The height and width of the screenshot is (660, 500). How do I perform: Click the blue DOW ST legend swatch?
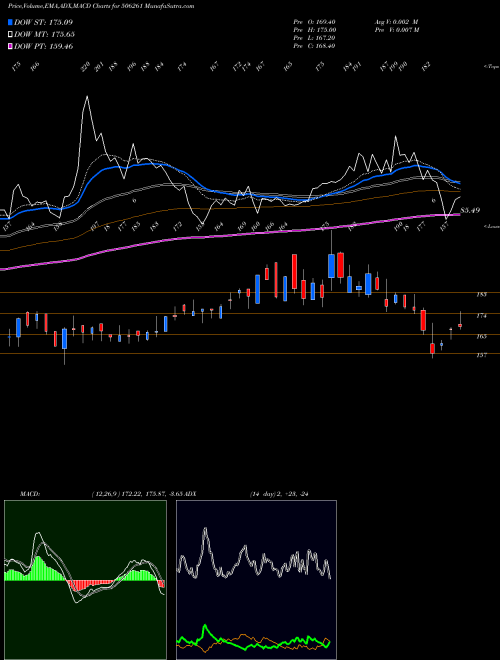point(10,22)
